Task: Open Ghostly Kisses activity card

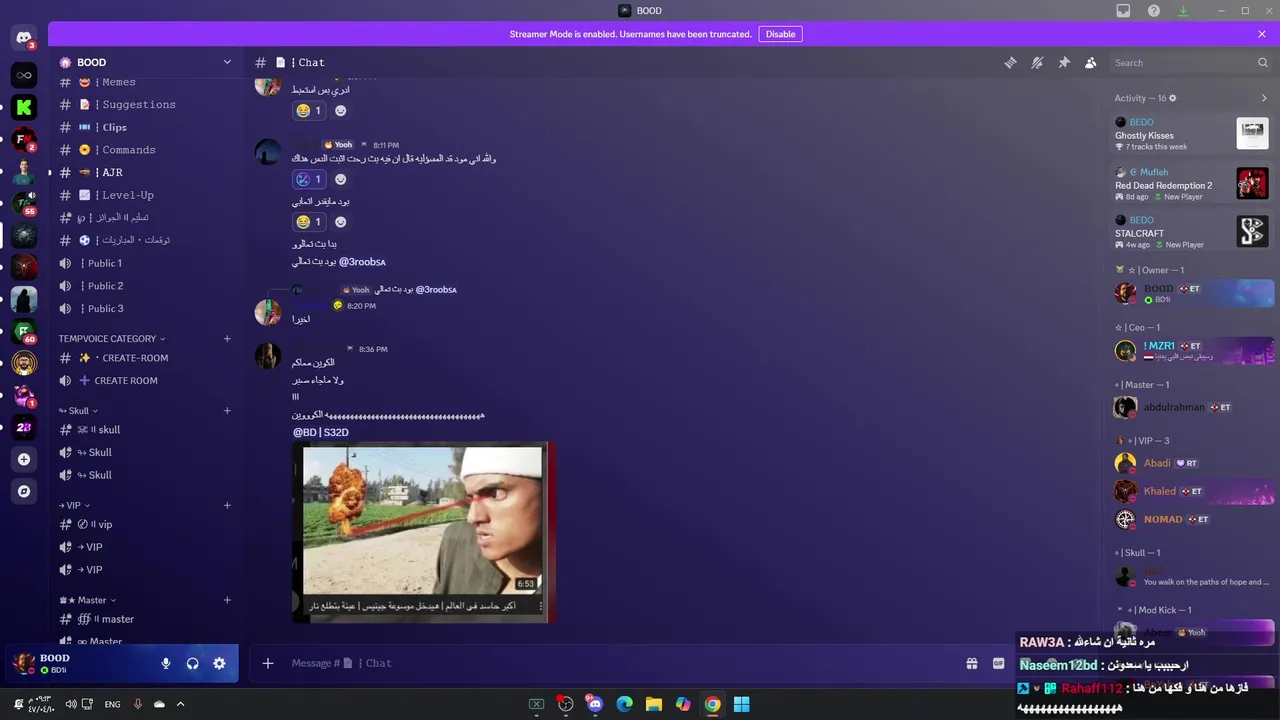Action: [1192, 134]
